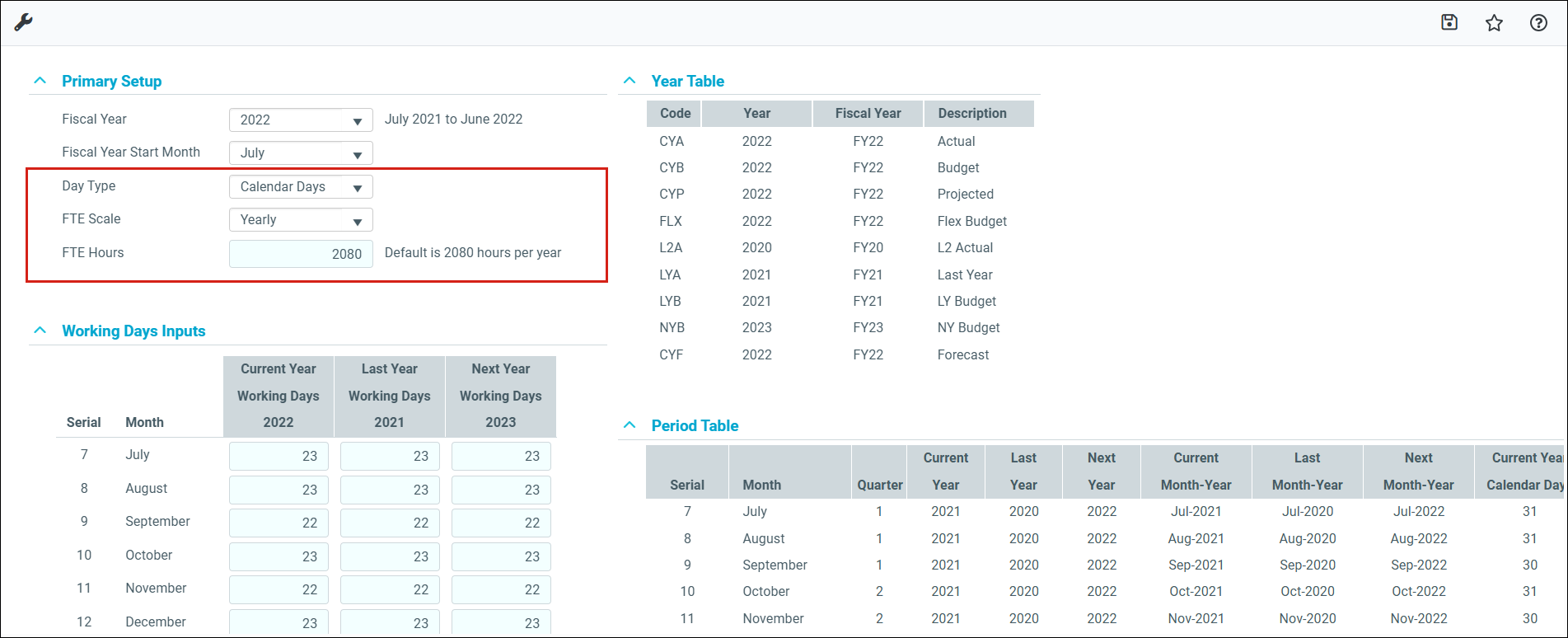Open the Day Type dropdown
1568x638 pixels.
coord(301,187)
